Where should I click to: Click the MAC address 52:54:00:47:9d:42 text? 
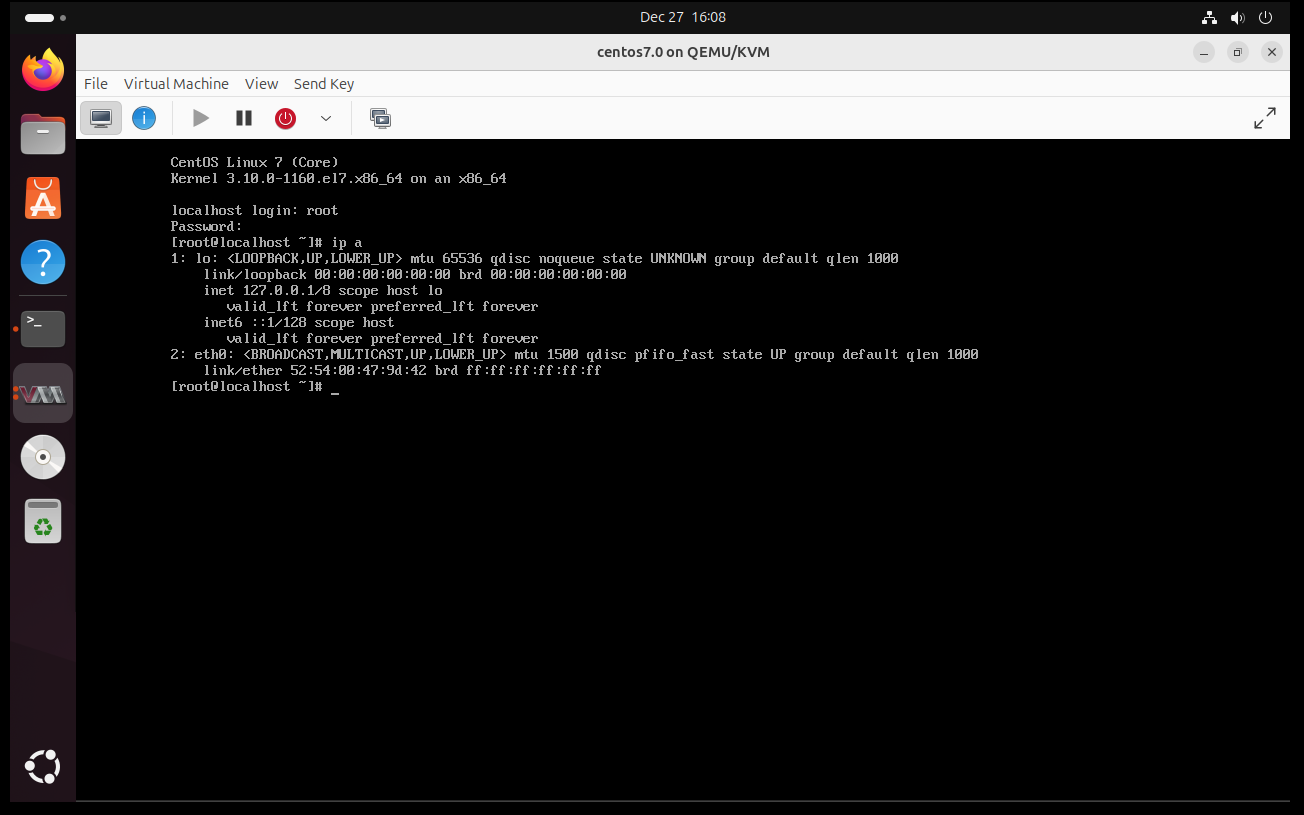click(358, 370)
